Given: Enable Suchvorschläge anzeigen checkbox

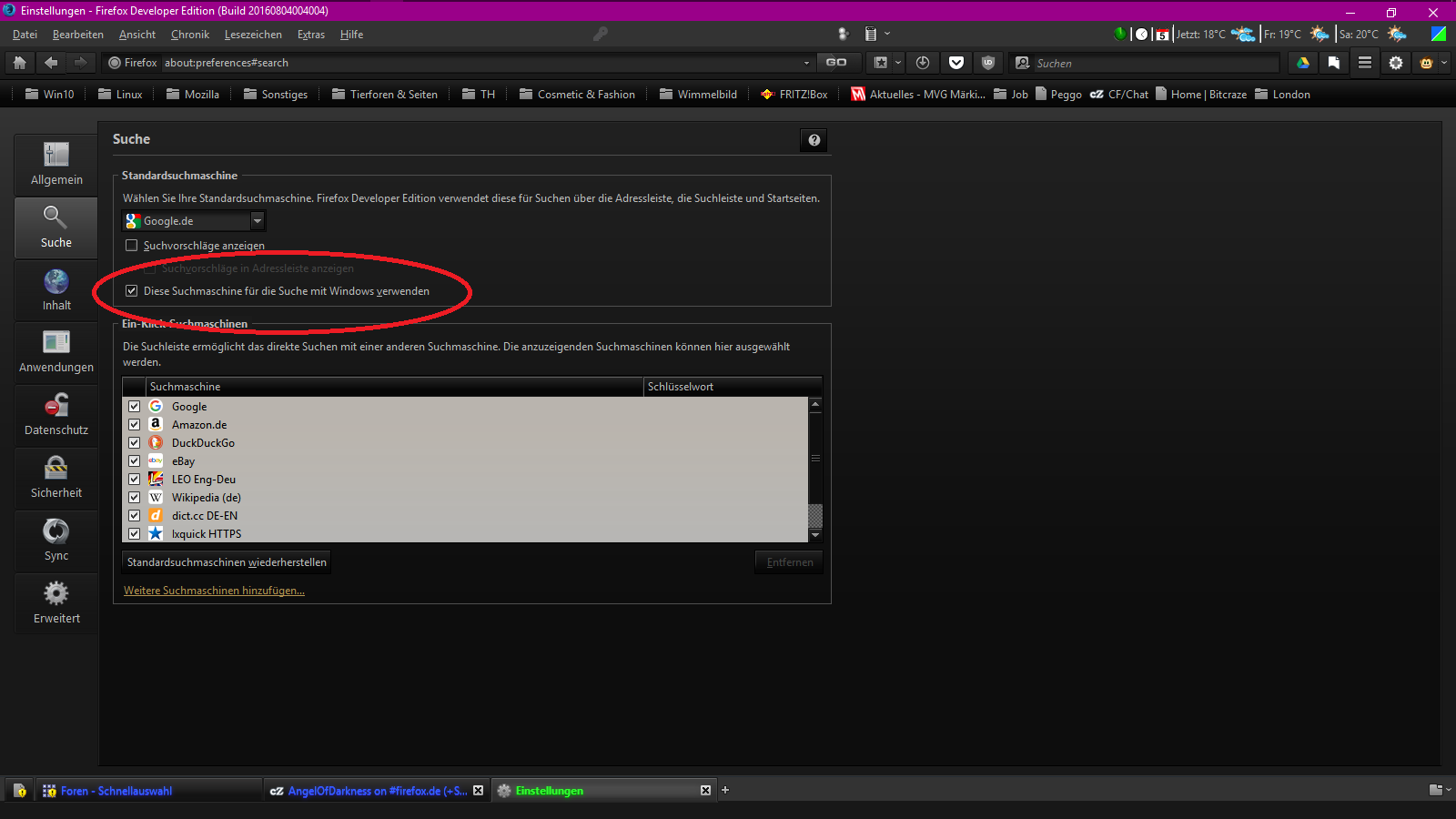Looking at the screenshot, I should coord(132,246).
